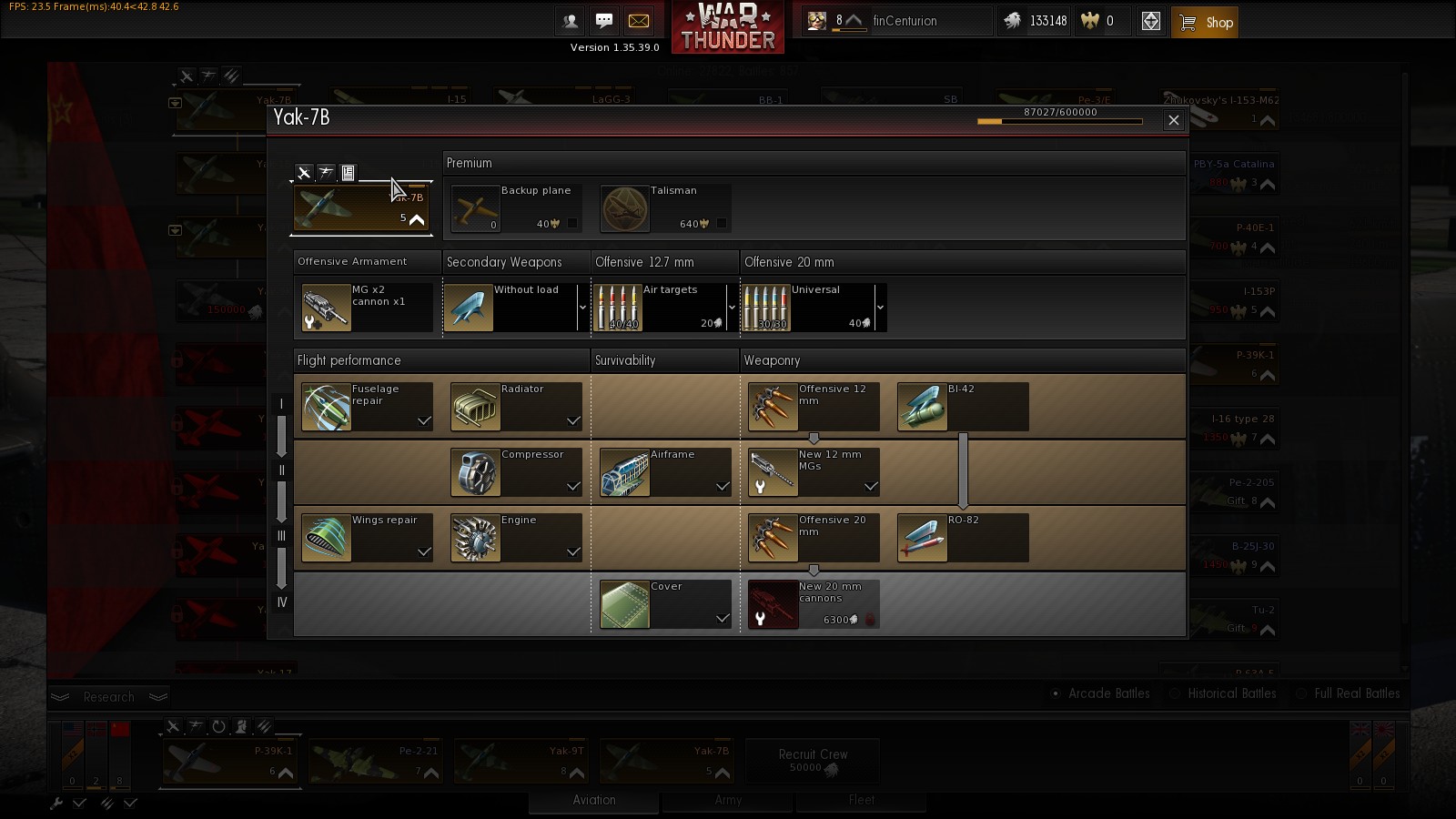
Task: Select Historical Battles mode
Action: click(1222, 693)
